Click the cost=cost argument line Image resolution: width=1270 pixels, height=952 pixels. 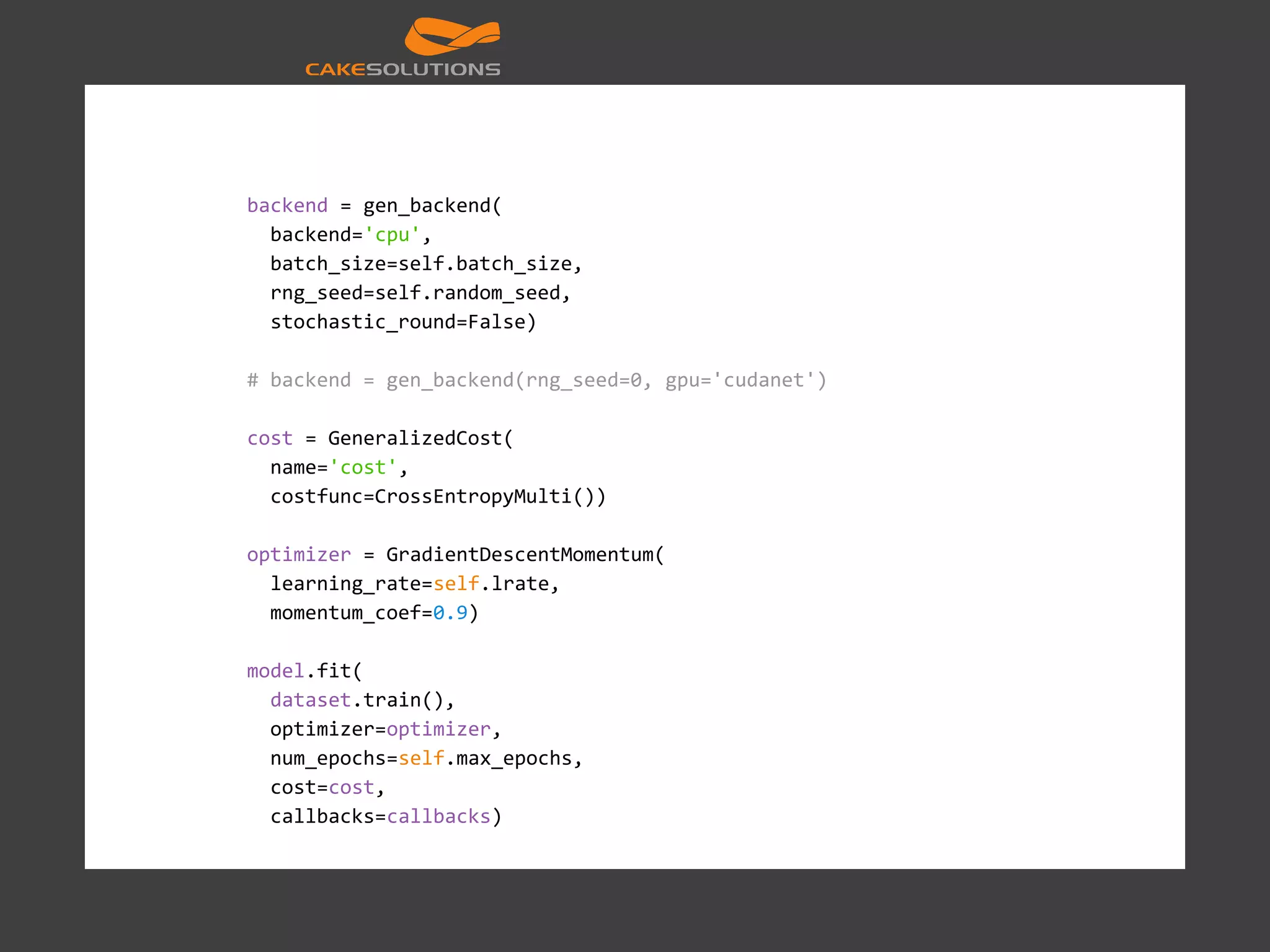327,788
